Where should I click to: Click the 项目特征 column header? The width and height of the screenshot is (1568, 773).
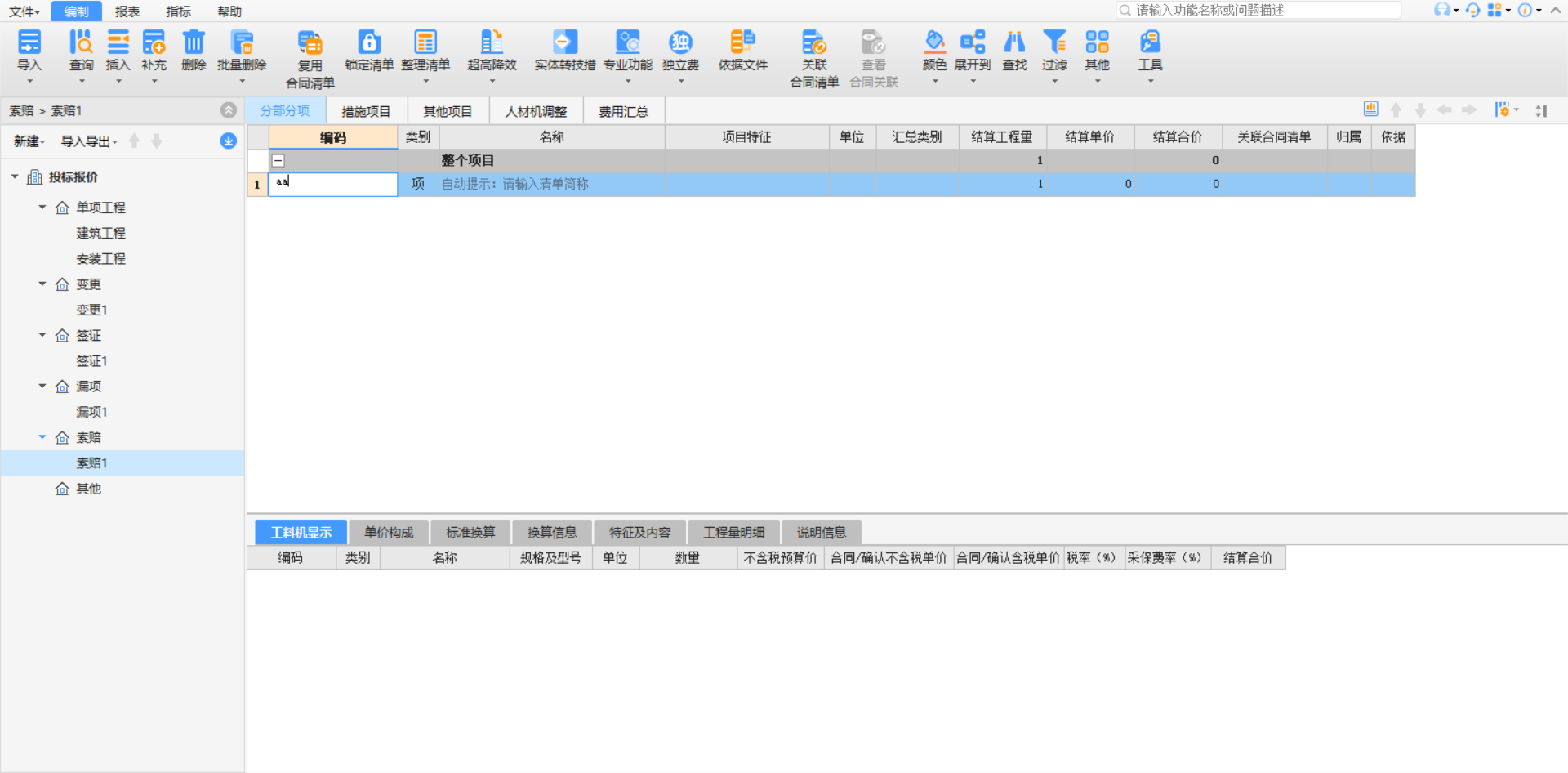point(746,137)
